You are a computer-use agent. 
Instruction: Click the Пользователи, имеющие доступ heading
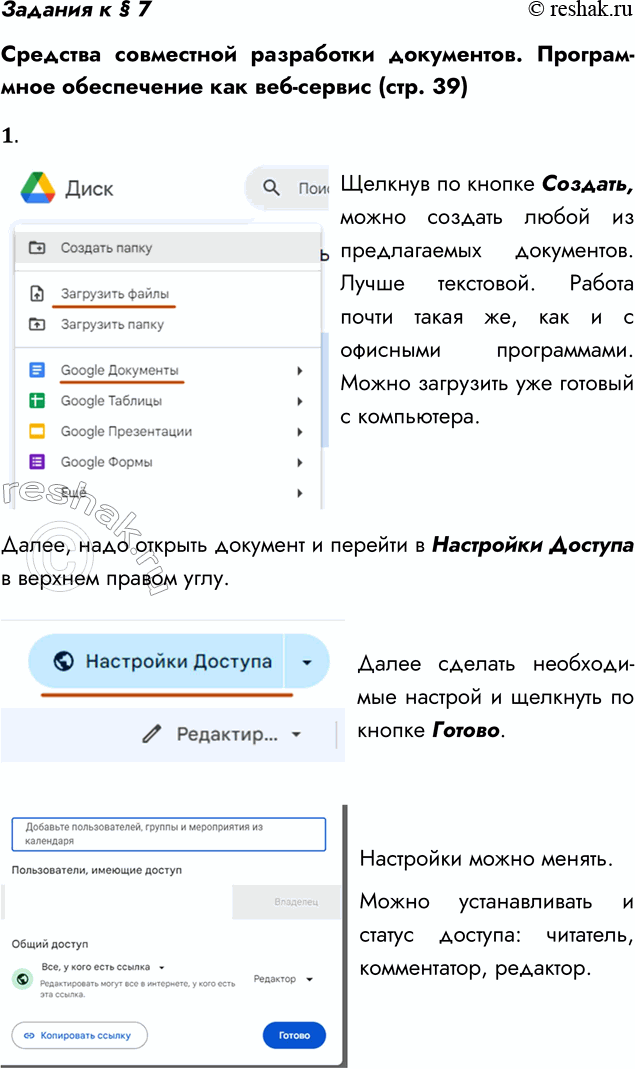coord(97,871)
